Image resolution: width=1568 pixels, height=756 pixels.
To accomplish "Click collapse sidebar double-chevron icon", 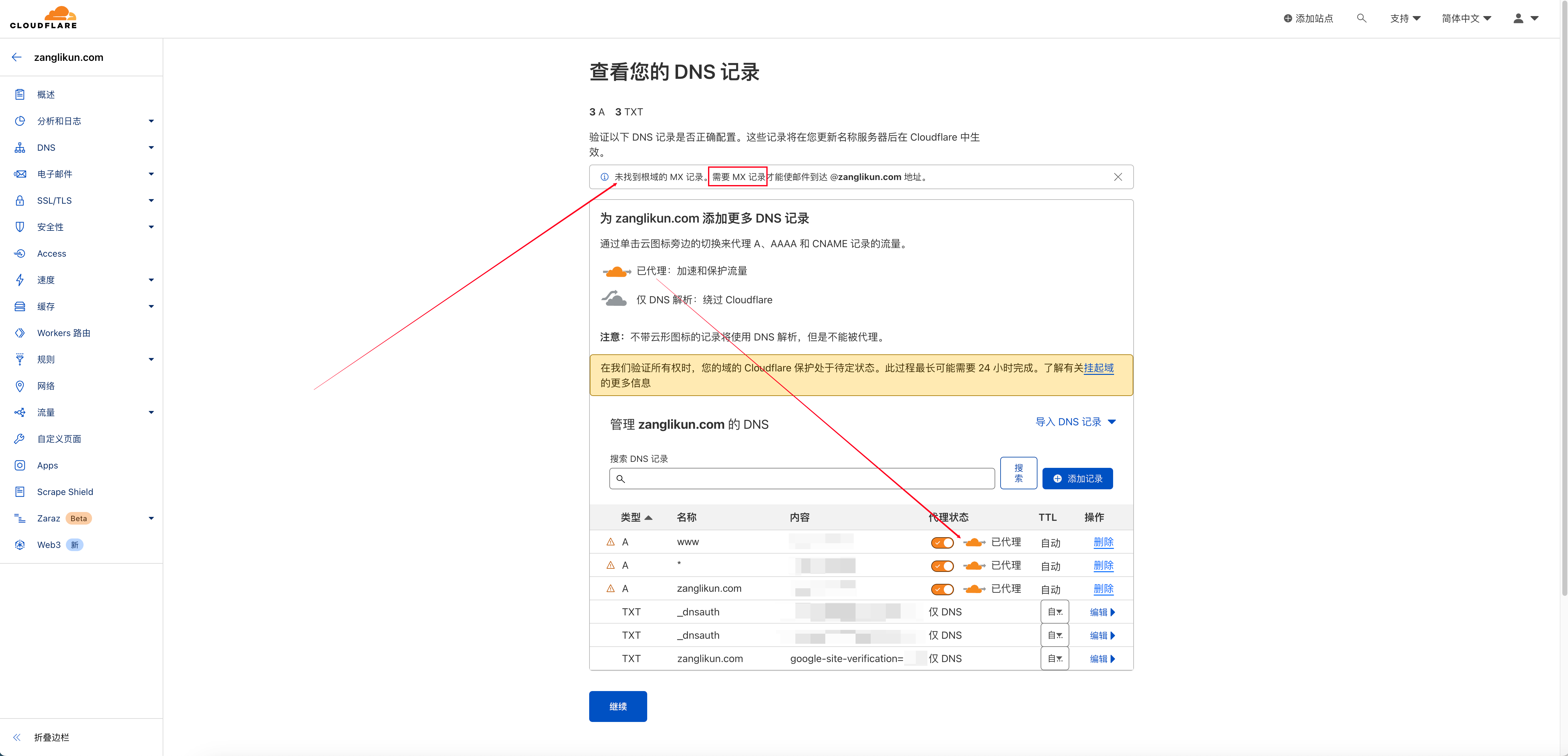I will pyautogui.click(x=17, y=737).
